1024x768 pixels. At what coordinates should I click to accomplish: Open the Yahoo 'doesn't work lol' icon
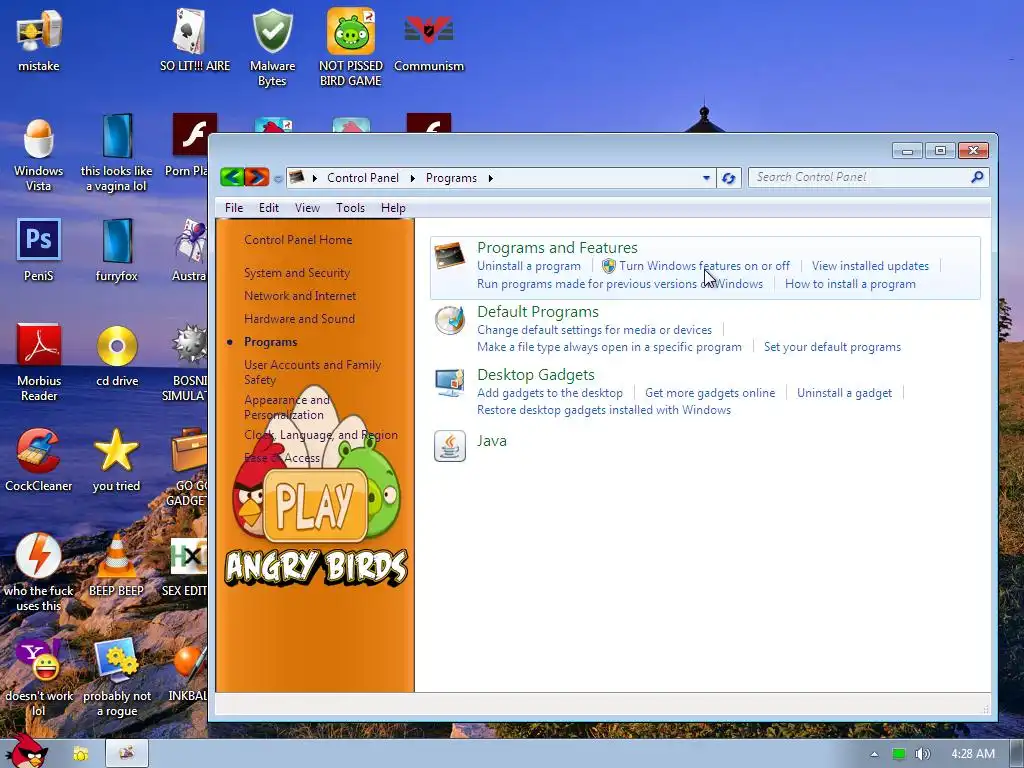tap(39, 677)
